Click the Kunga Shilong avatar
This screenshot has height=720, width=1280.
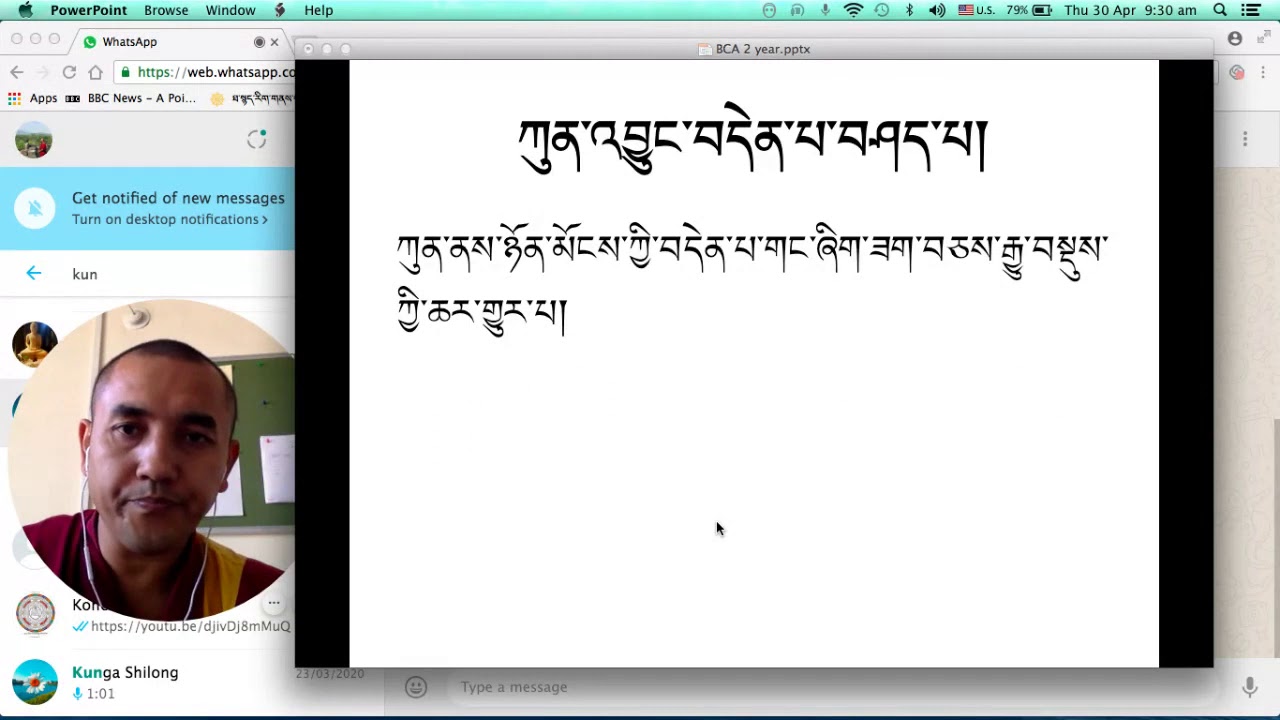click(35, 682)
